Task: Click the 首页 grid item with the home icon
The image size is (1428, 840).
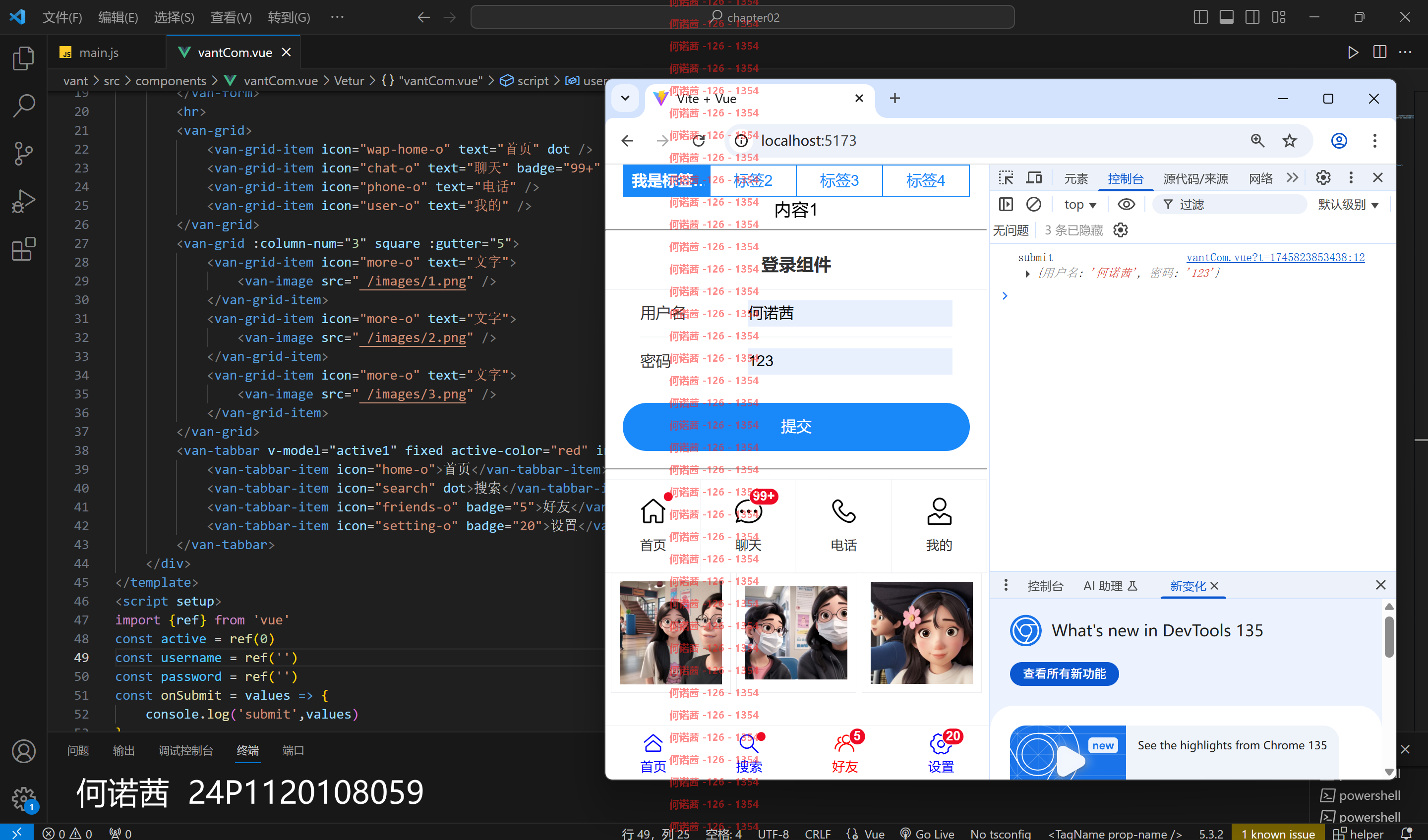Action: click(x=653, y=525)
